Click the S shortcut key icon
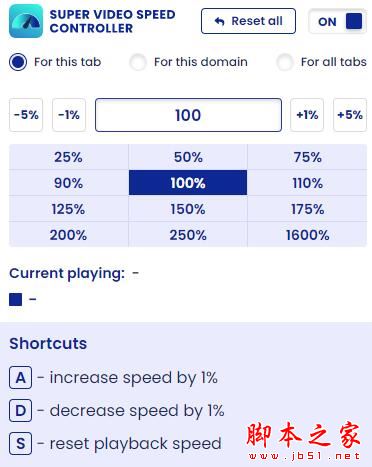 21,443
